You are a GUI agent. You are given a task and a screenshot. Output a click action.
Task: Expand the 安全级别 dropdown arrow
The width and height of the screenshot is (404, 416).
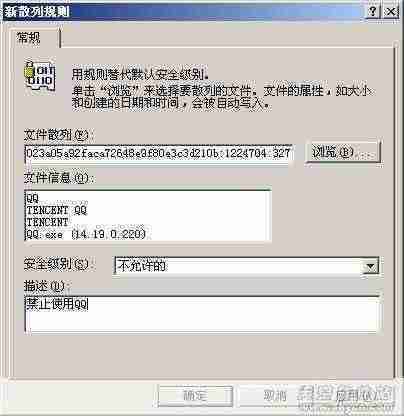(x=370, y=266)
